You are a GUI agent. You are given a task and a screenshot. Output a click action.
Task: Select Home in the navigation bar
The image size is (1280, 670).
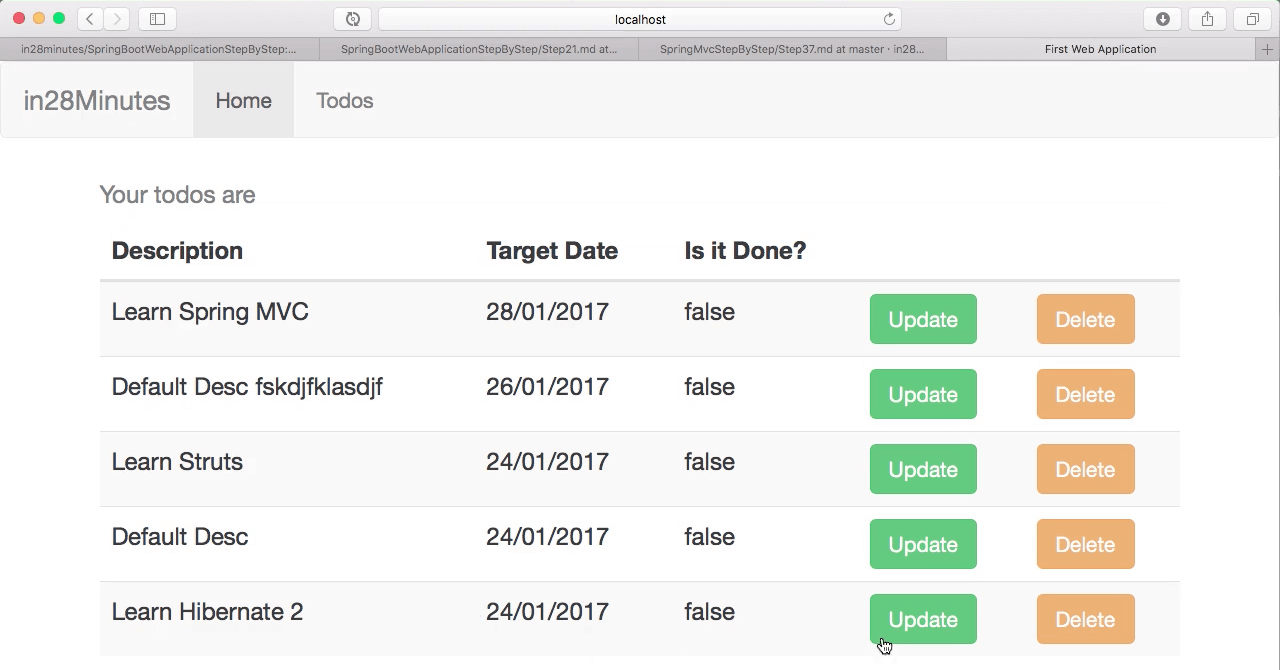click(243, 100)
